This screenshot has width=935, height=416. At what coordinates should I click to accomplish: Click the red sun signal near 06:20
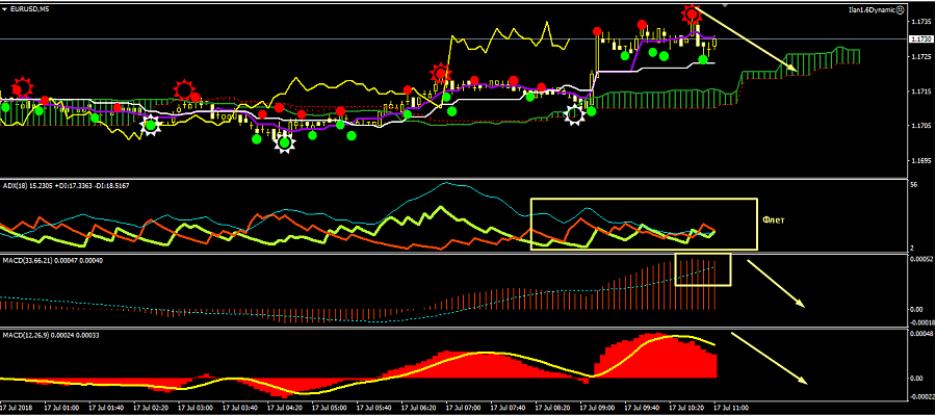pos(440,73)
